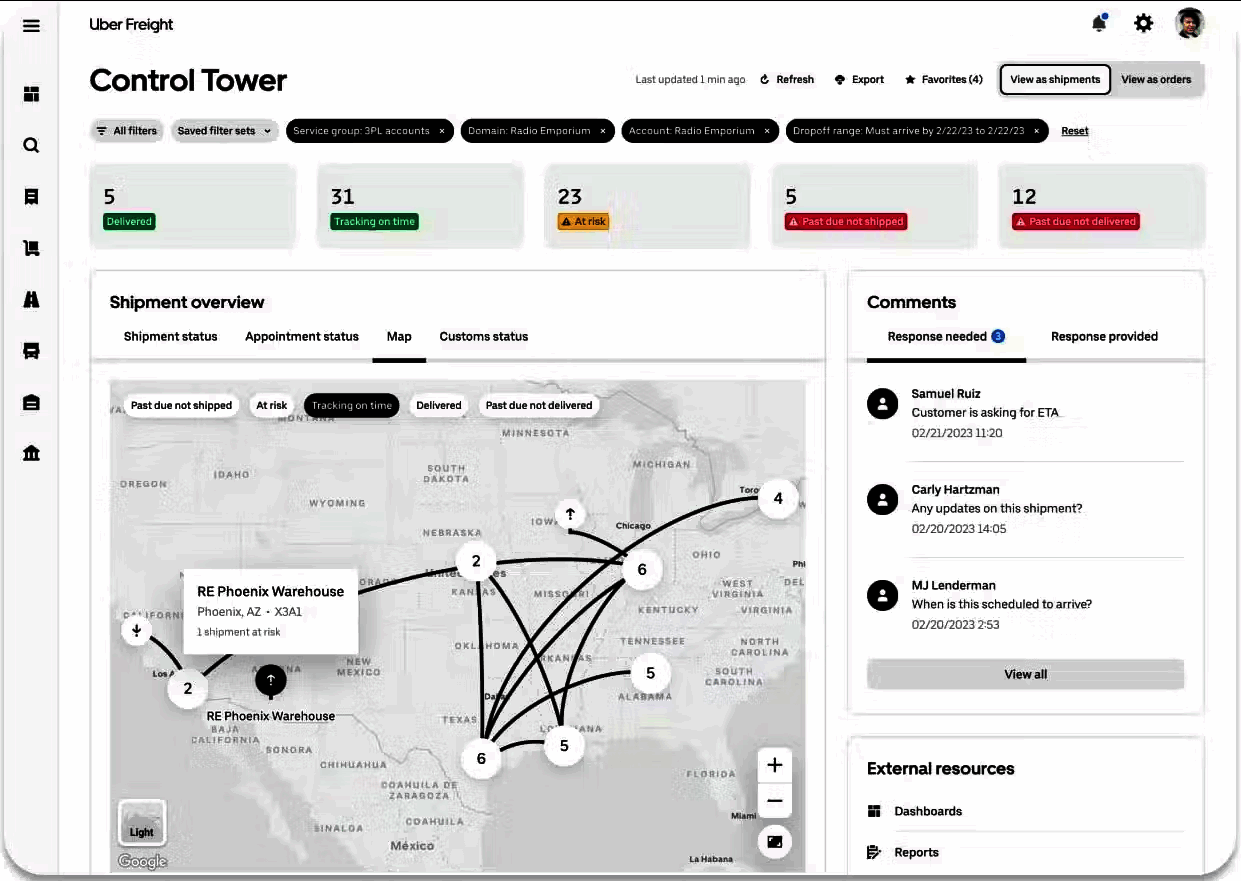Switch to View as orders
Viewport: 1241px width, 881px height.
[1156, 80]
